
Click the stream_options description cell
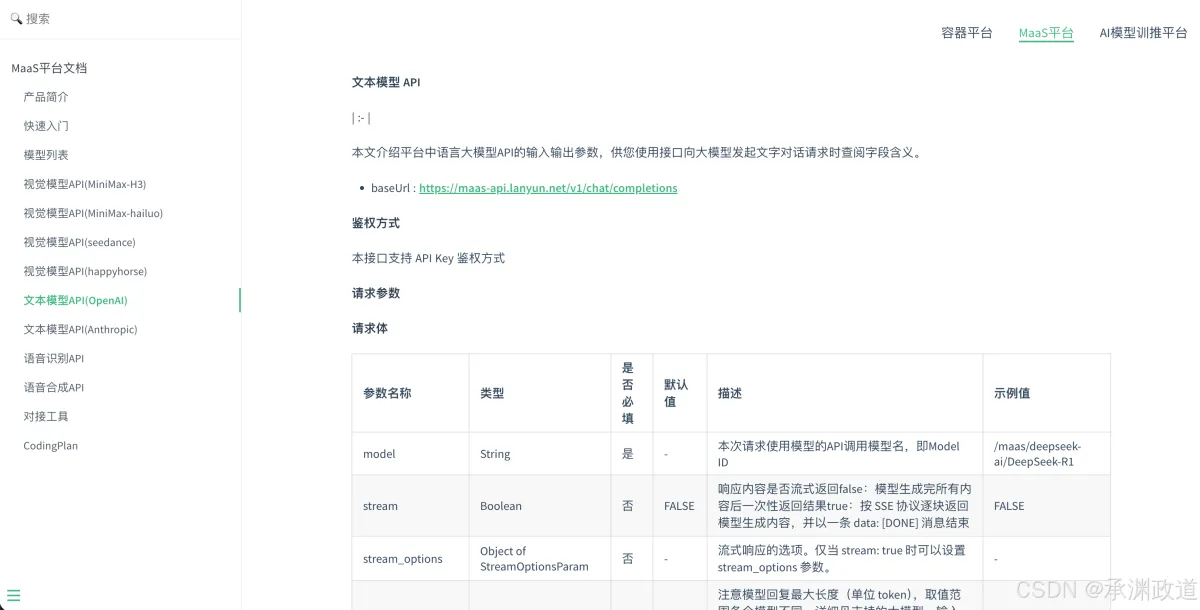845,559
